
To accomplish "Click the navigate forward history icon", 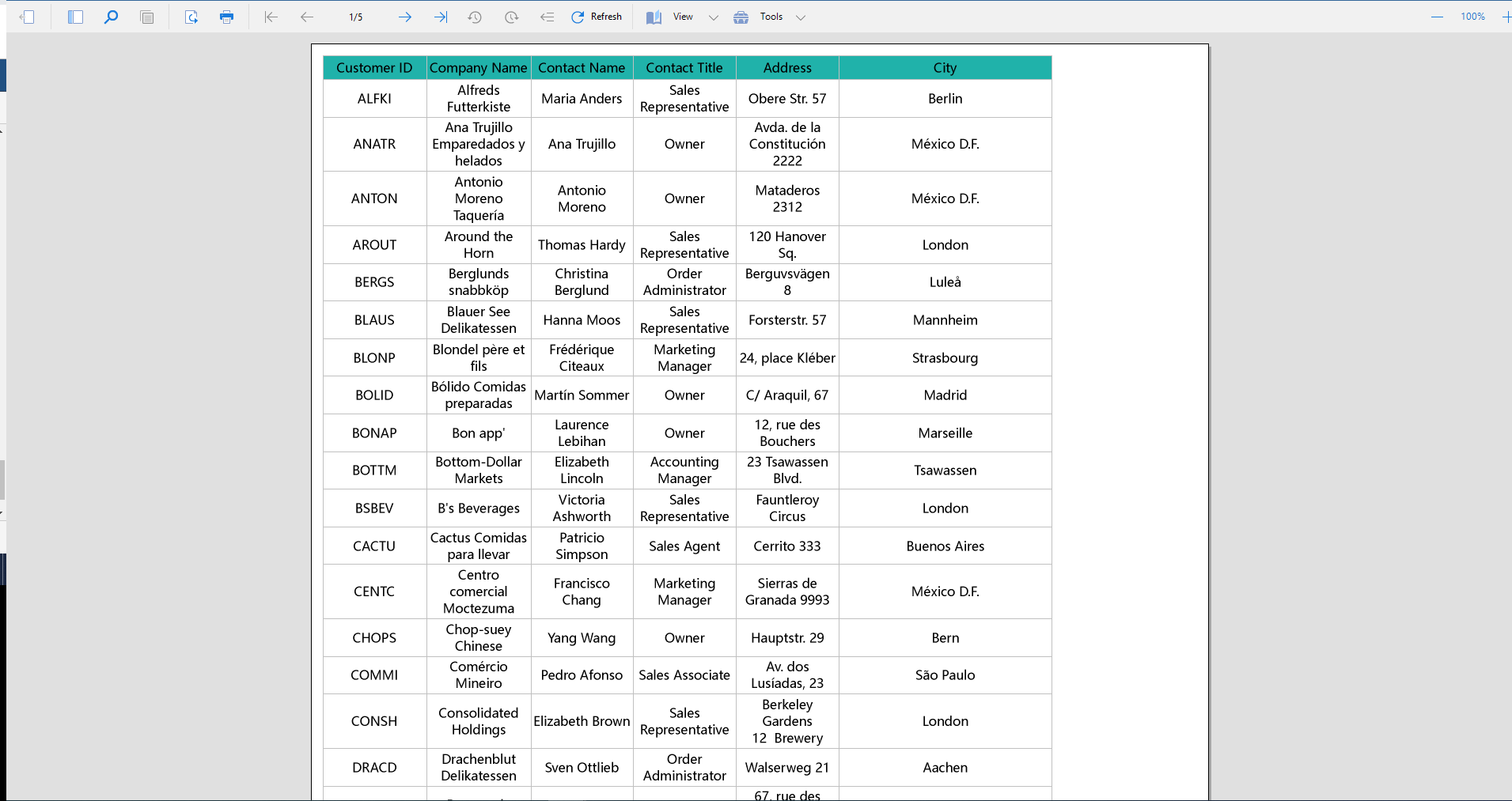I will (512, 17).
